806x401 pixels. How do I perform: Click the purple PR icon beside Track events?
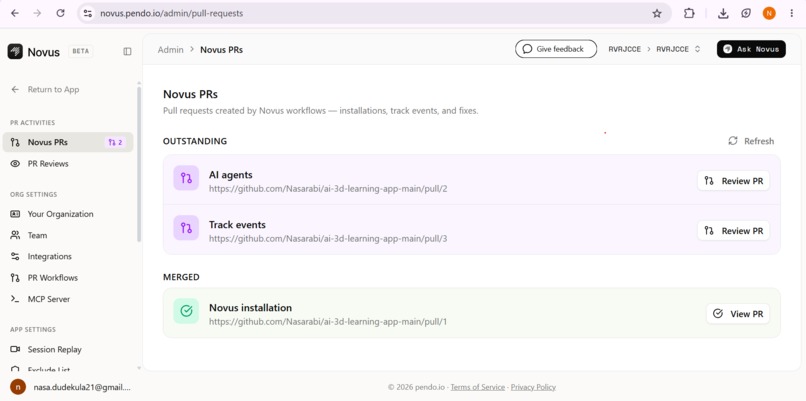coord(186,228)
